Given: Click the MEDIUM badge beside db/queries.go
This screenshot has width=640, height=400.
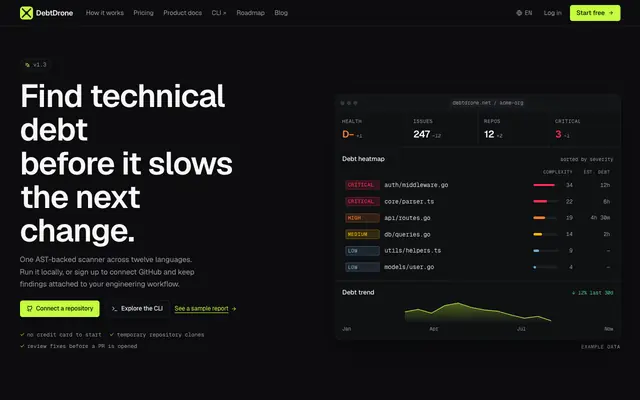Looking at the screenshot, I should pos(362,234).
